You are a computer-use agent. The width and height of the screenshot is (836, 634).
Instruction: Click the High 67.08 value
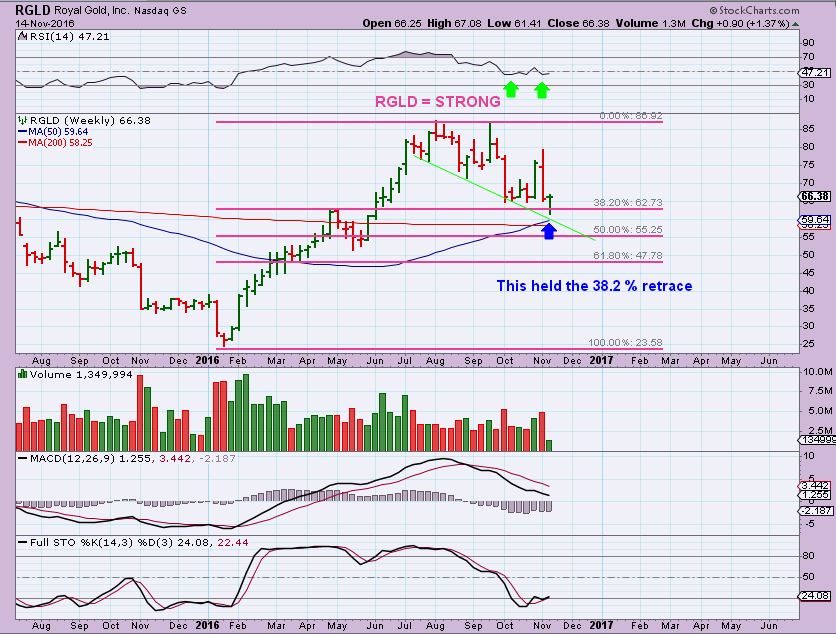point(454,23)
